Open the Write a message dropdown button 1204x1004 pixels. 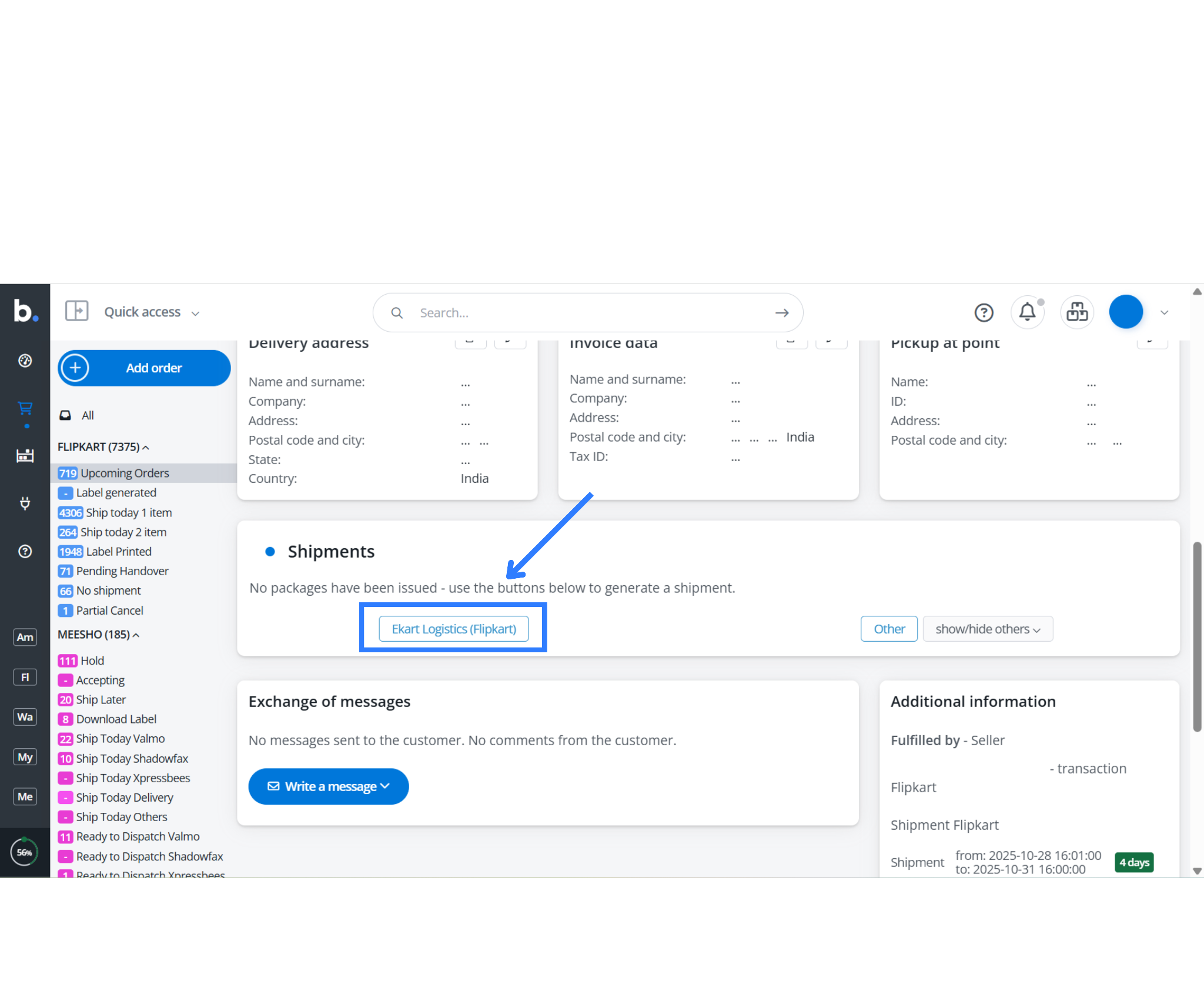tap(328, 786)
